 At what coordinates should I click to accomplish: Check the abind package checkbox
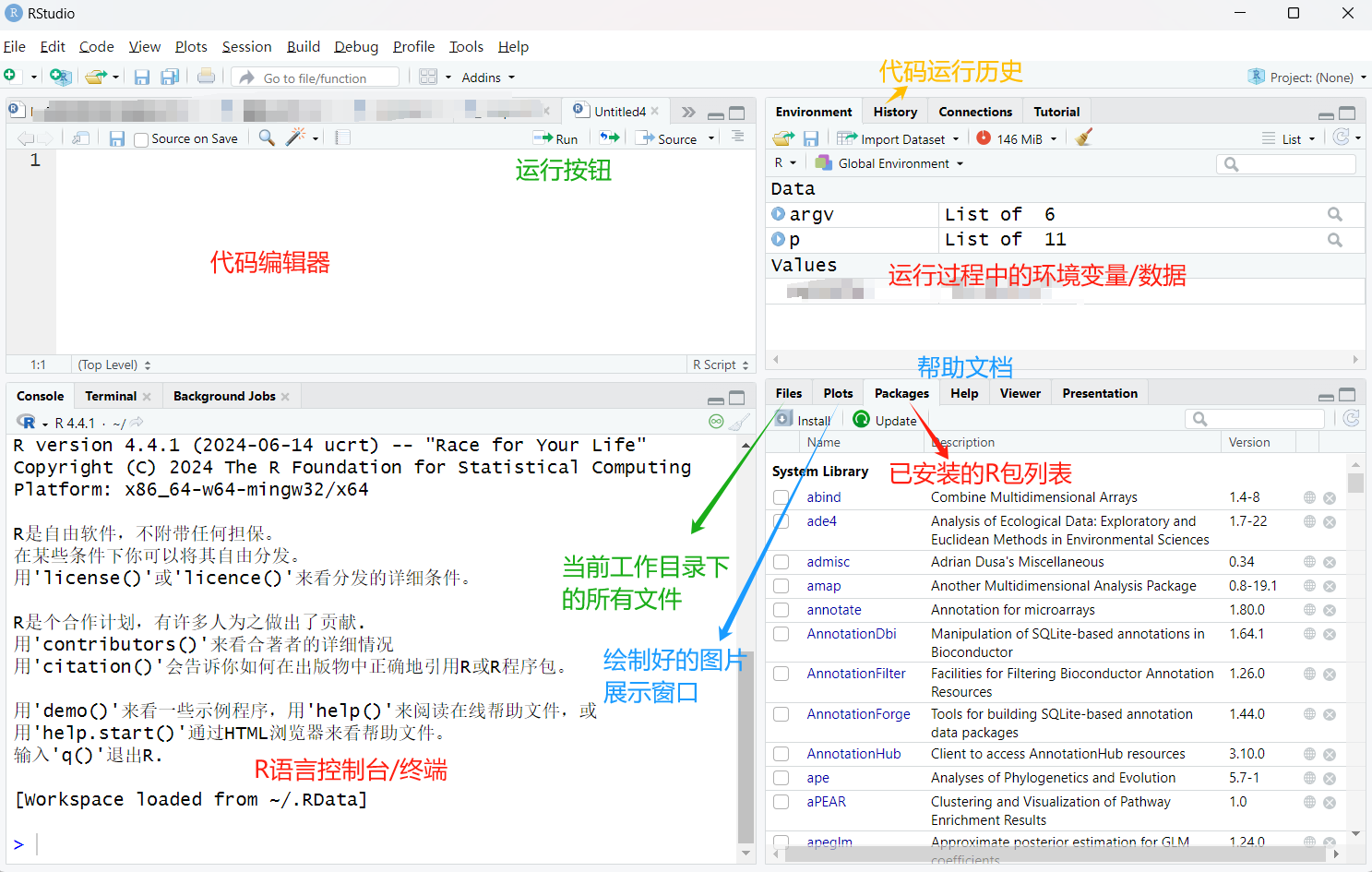781,497
